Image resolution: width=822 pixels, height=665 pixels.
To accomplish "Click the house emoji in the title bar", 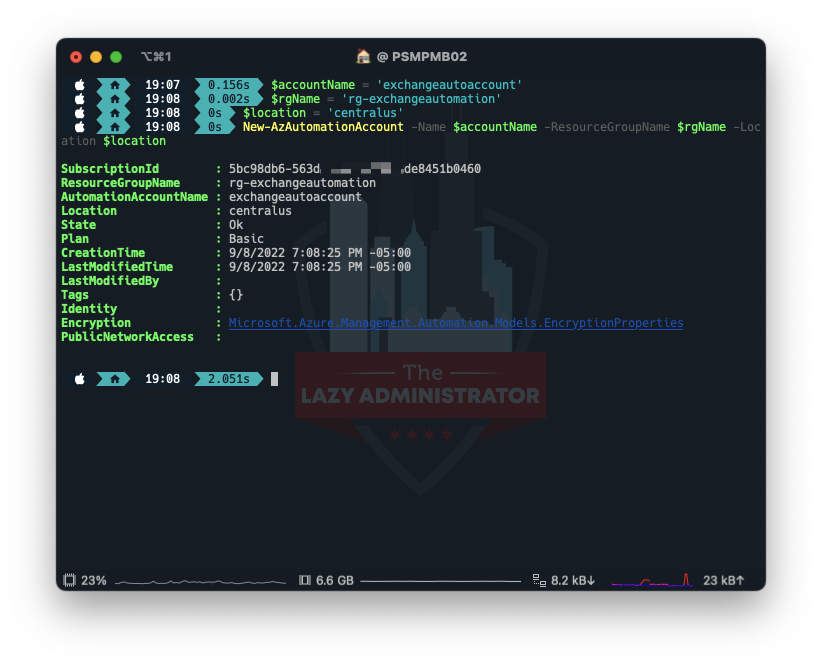I will point(363,56).
